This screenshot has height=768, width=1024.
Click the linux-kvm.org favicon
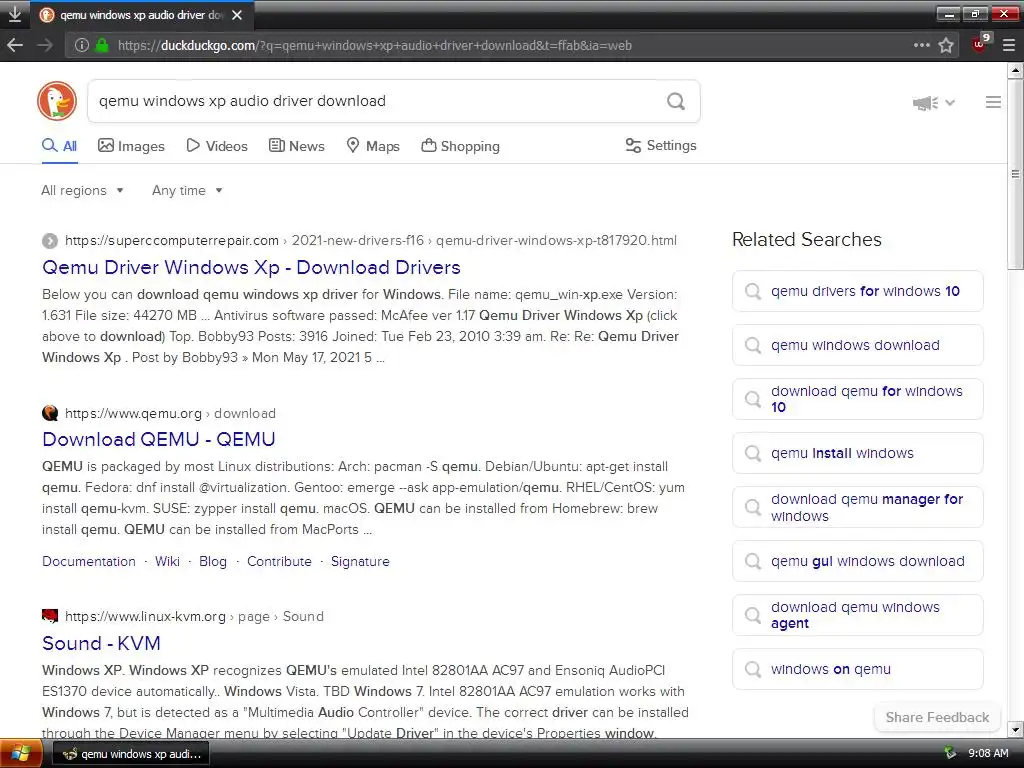pyautogui.click(x=50, y=616)
